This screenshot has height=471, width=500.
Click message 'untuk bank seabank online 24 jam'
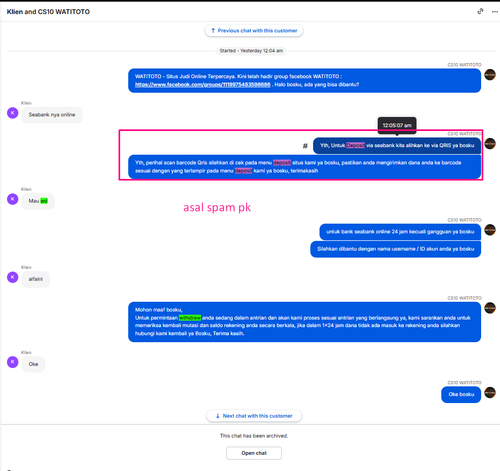400,232
